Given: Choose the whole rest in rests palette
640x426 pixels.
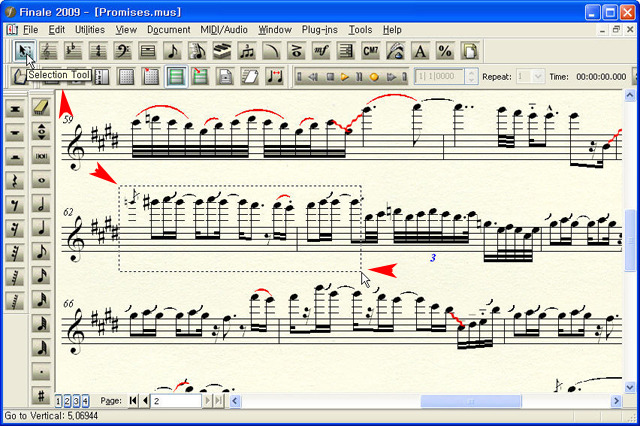Looking at the screenshot, I should [15, 132].
